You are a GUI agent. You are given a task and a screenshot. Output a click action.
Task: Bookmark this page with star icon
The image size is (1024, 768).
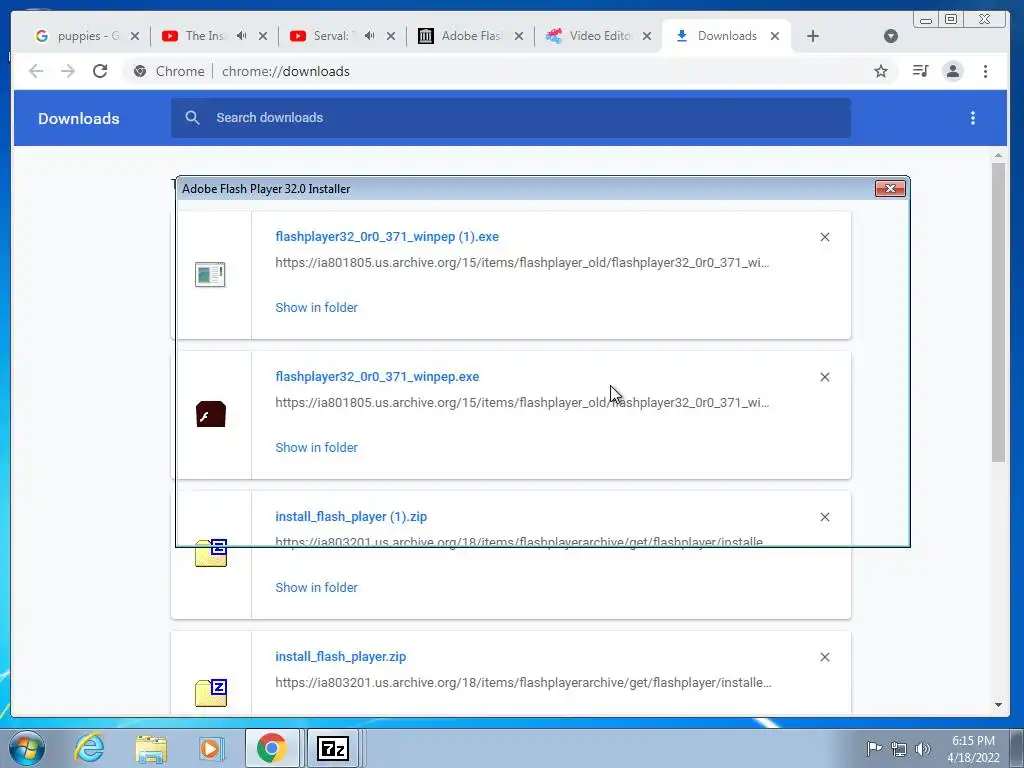click(881, 71)
